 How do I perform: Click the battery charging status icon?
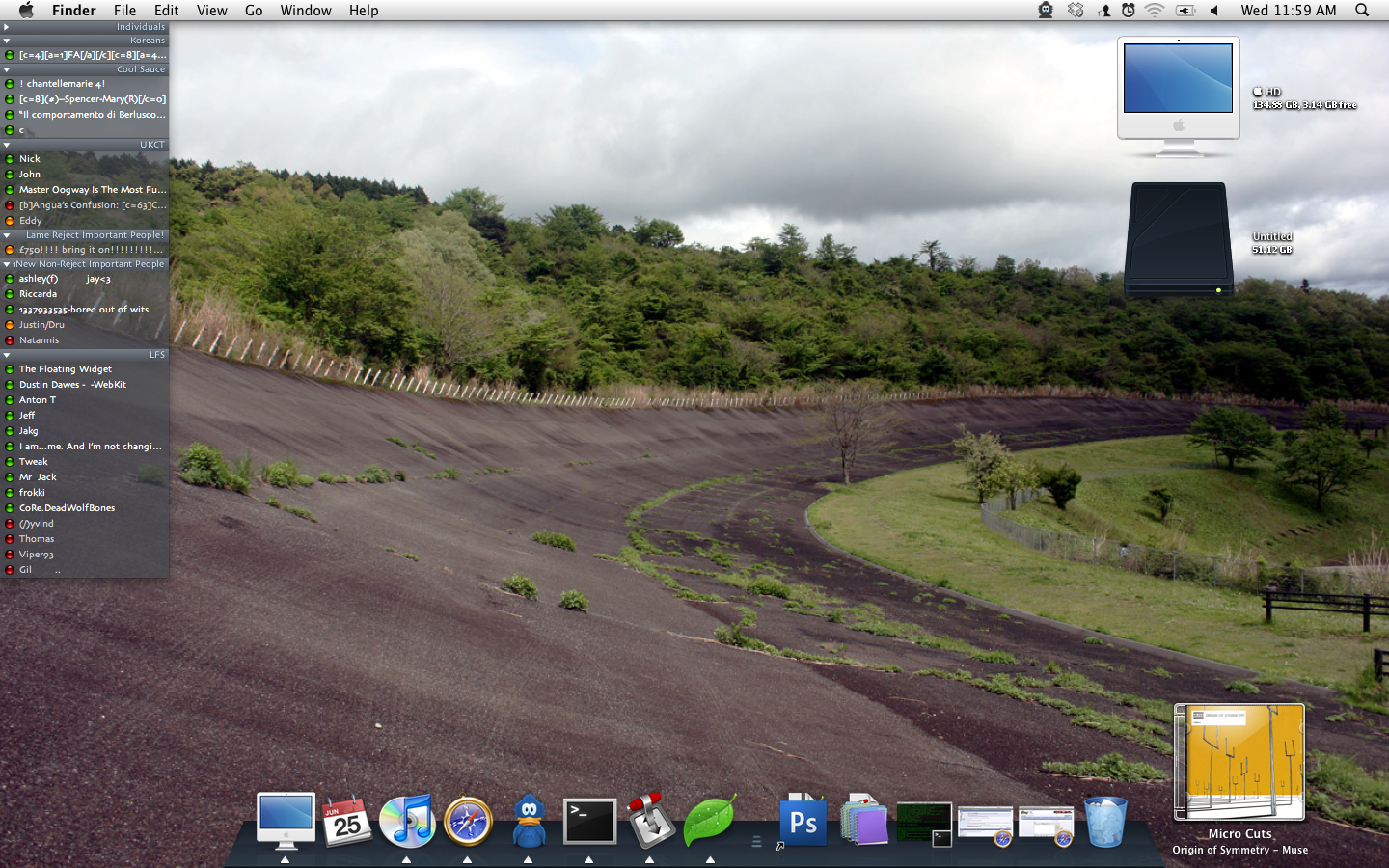(x=1185, y=11)
